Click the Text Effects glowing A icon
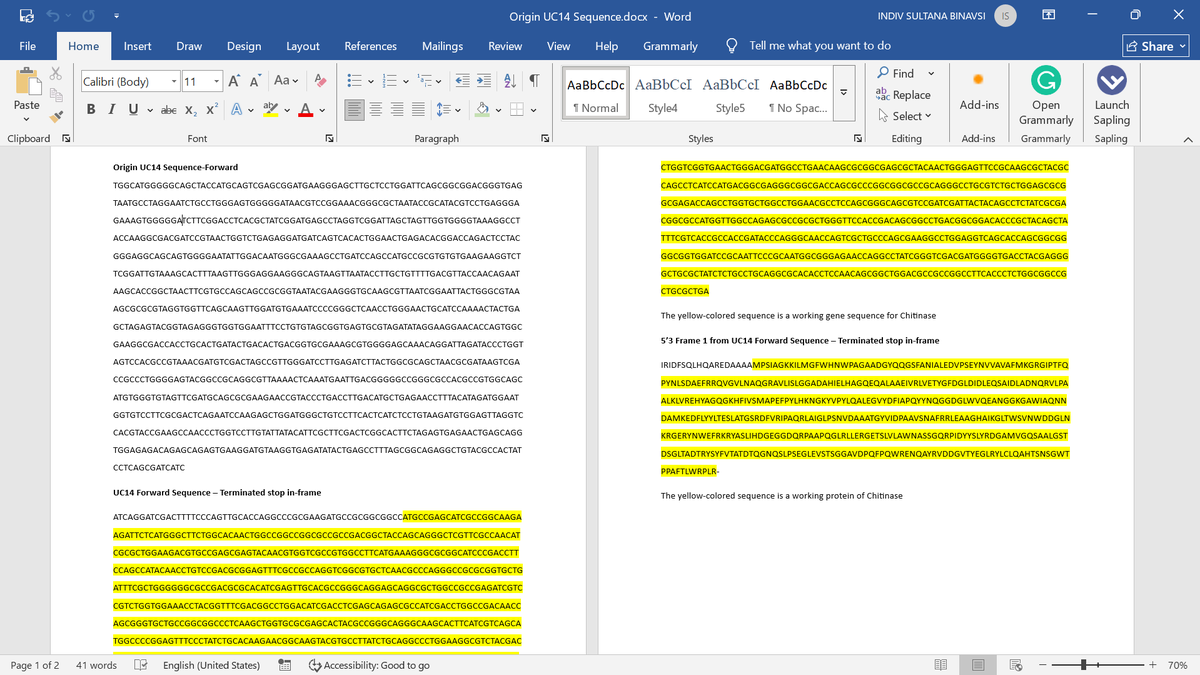The width and height of the screenshot is (1200, 675). tap(238, 109)
